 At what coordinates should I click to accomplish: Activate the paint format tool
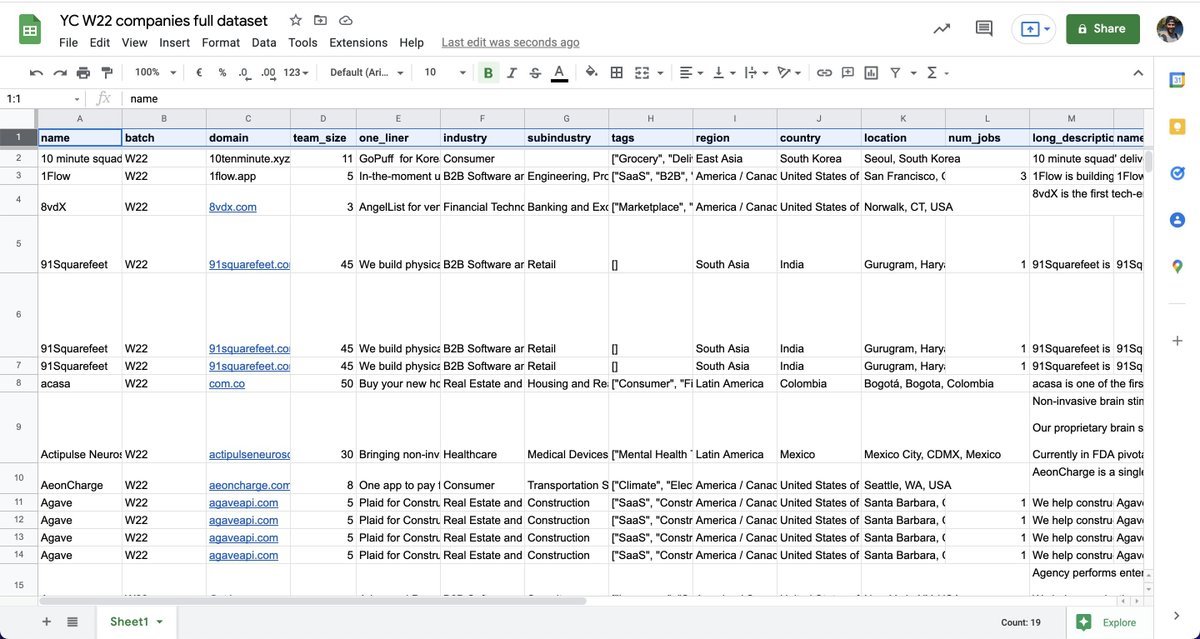pyautogui.click(x=107, y=72)
